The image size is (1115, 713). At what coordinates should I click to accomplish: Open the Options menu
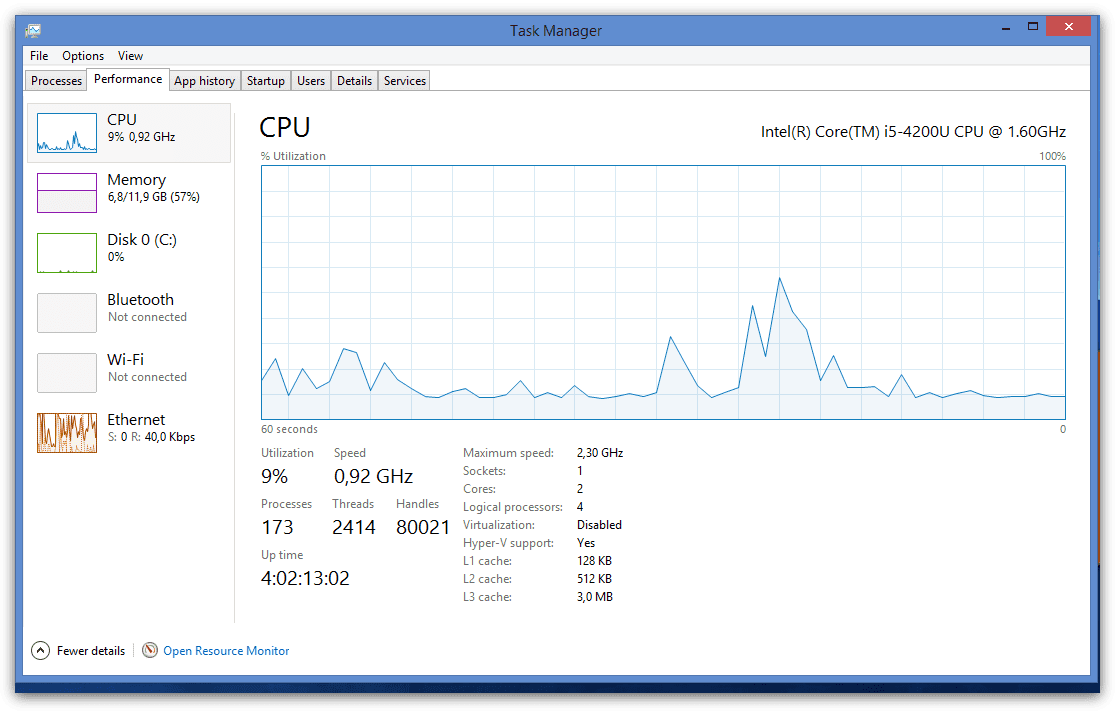pos(83,56)
